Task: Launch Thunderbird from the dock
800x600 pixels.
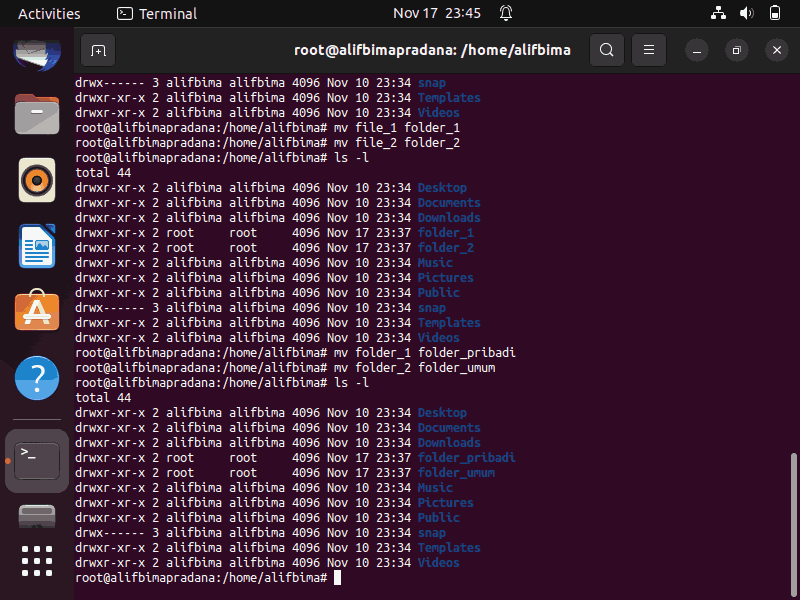Action: tap(37, 54)
